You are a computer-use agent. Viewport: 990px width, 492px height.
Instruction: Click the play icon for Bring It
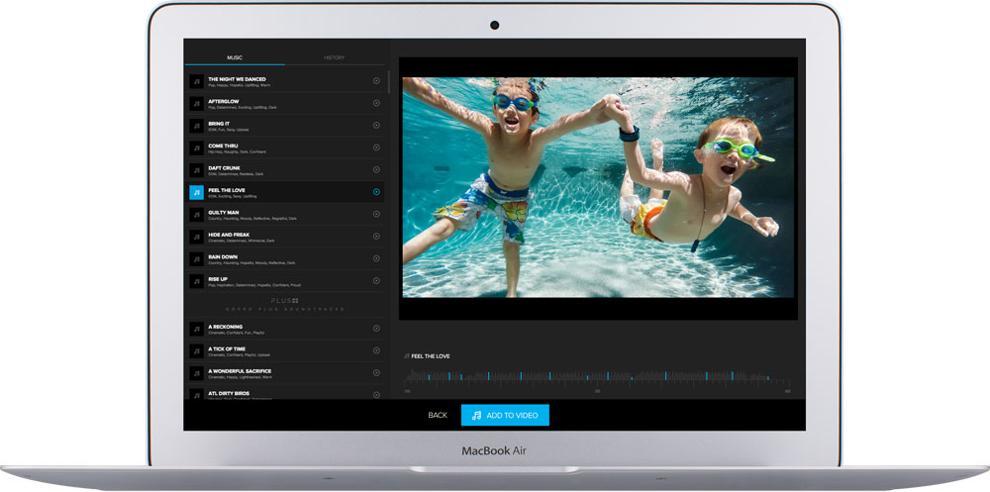(x=376, y=125)
